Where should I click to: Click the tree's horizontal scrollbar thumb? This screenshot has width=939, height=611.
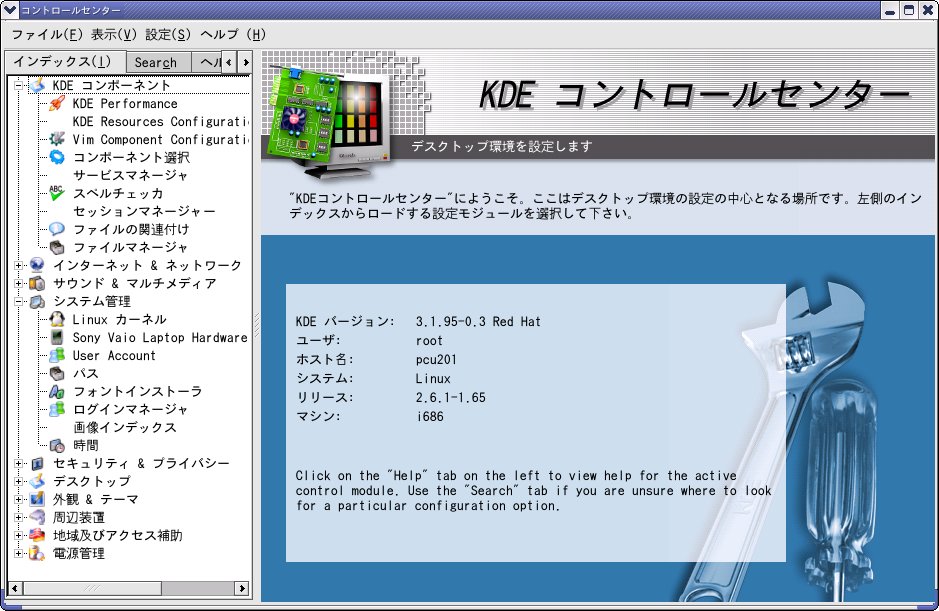point(92,588)
